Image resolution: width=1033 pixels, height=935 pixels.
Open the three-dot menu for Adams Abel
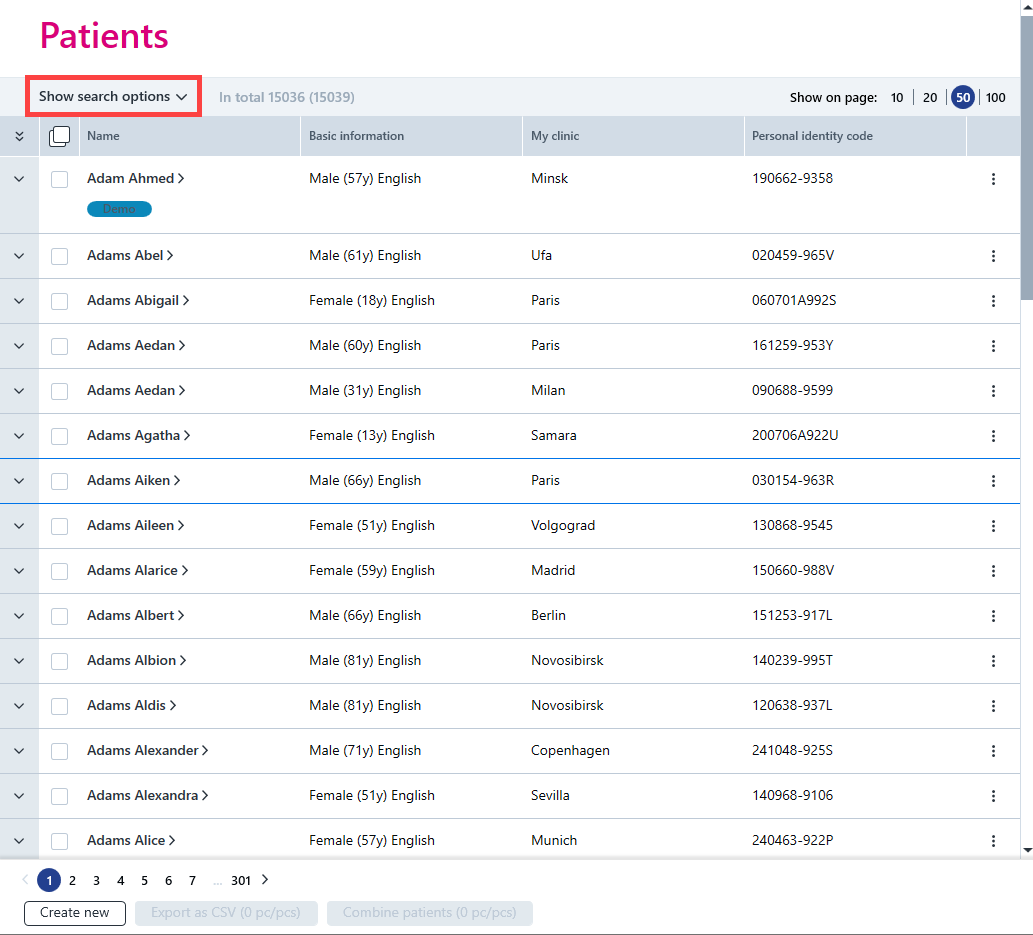[x=993, y=256]
